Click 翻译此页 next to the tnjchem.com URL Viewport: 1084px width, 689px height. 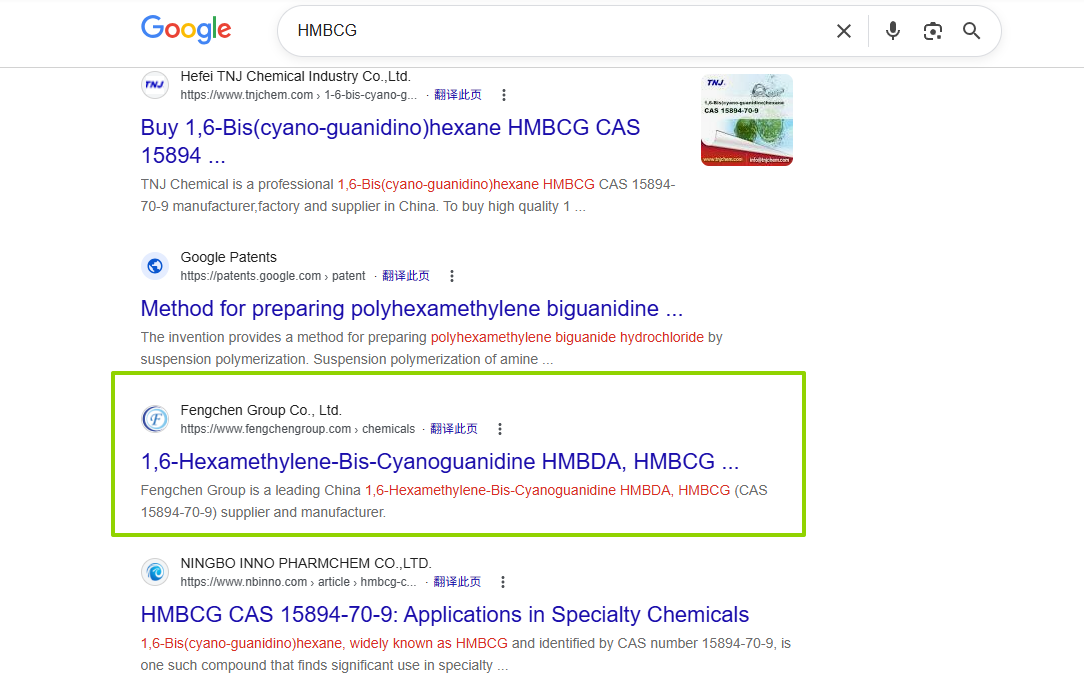point(458,95)
